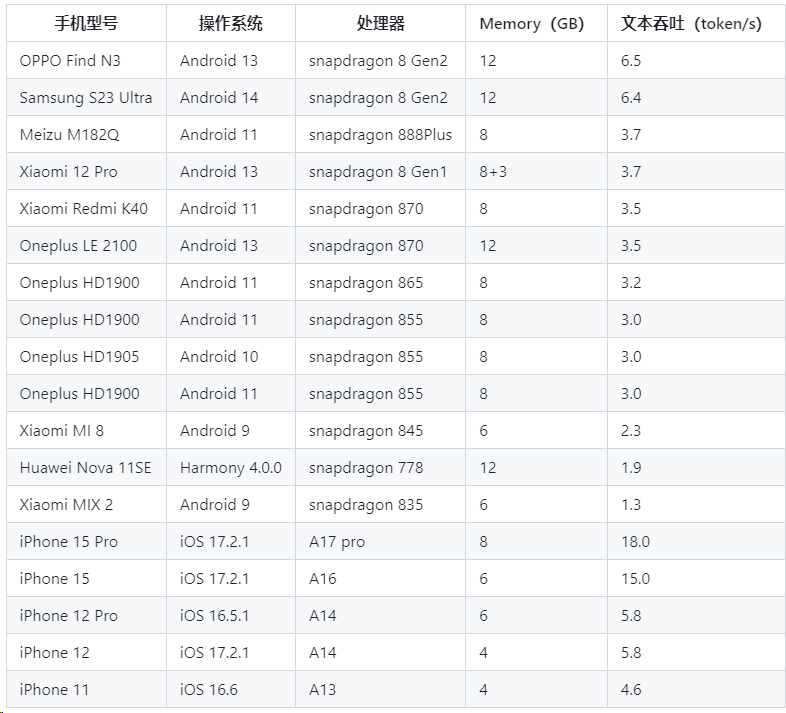Screen dimensions: 786x713
Task: Click the Samsung S23 Ultra entry
Action: tap(86, 98)
